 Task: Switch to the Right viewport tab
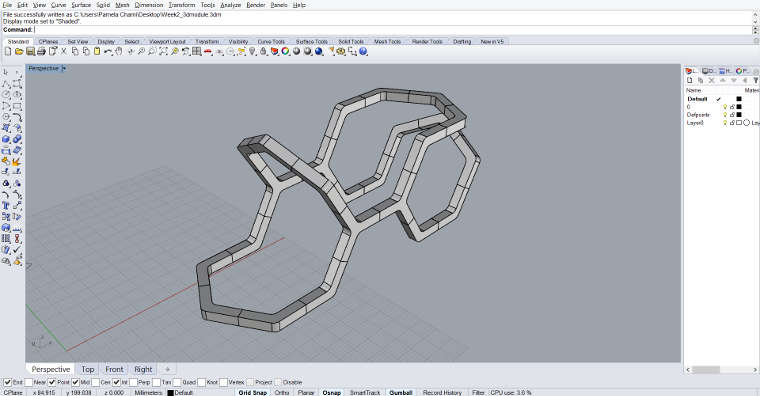(x=143, y=369)
